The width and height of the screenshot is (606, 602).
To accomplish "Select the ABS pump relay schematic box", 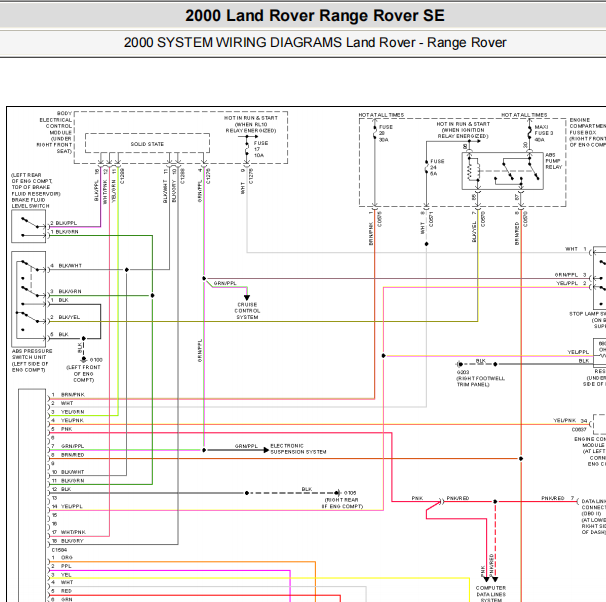I will pyautogui.click(x=502, y=171).
